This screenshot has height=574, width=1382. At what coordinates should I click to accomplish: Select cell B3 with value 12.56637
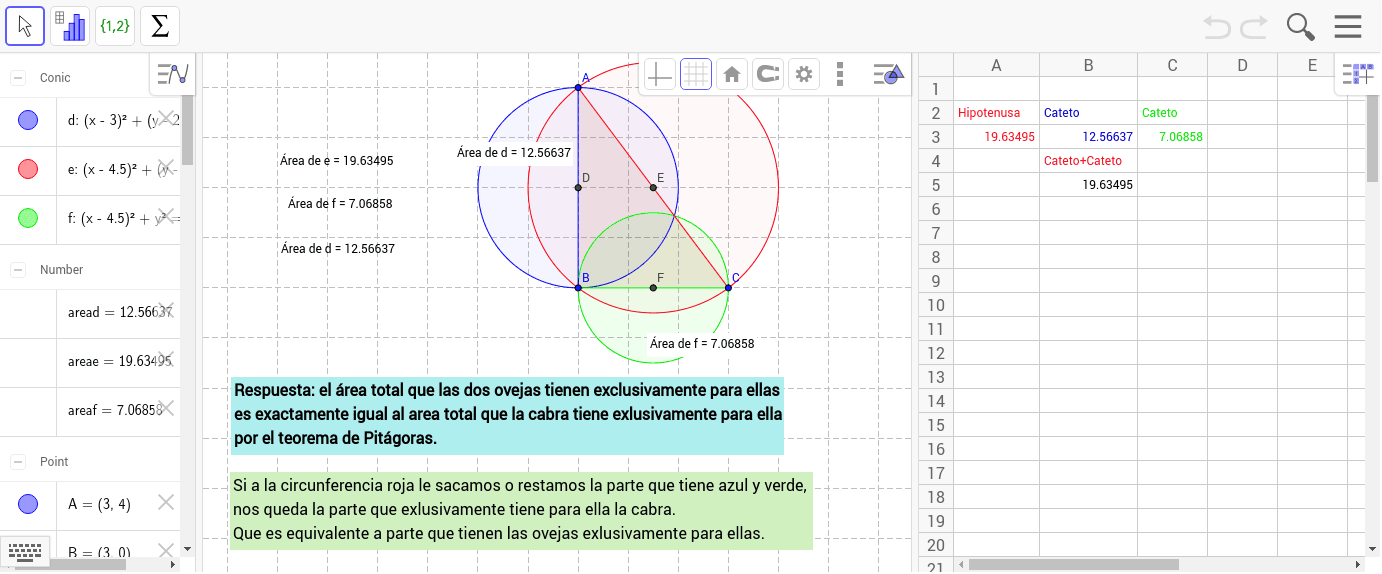click(1088, 137)
